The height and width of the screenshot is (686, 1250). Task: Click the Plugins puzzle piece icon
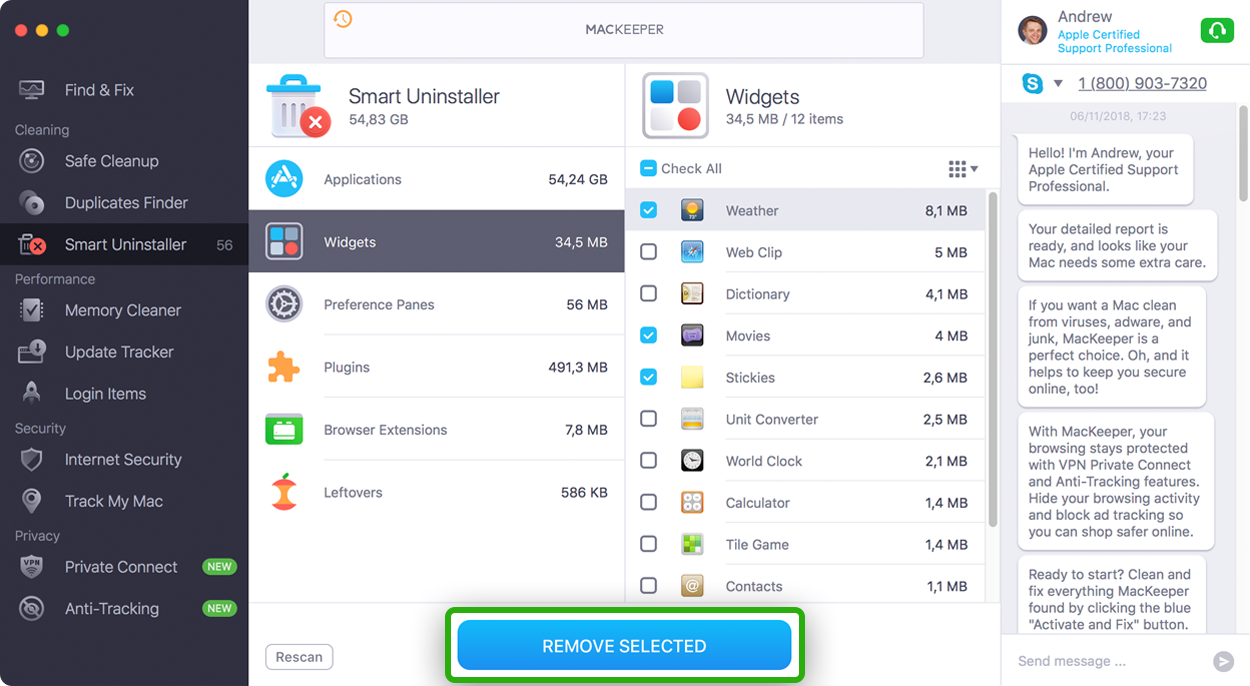[284, 367]
